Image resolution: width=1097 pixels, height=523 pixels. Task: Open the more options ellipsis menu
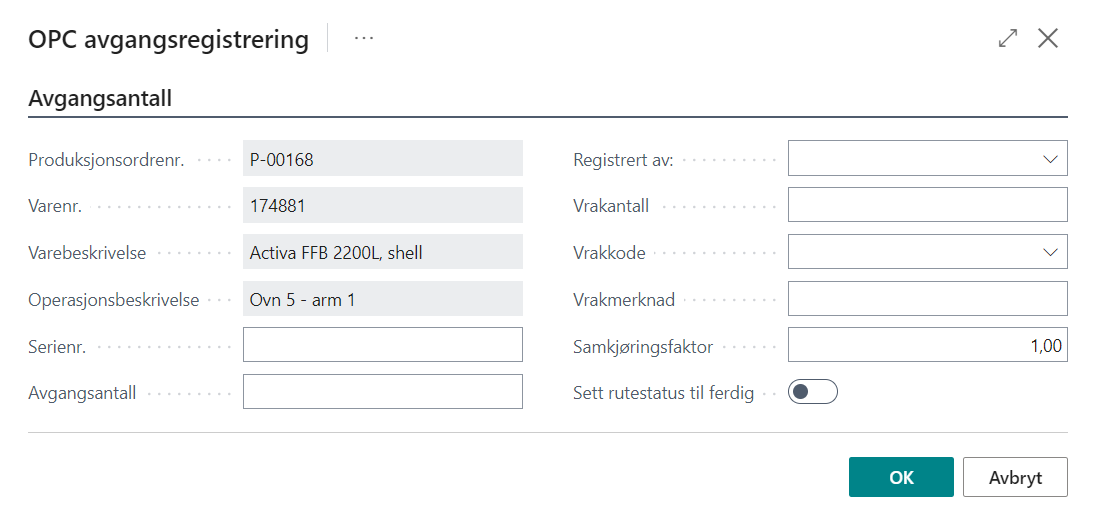364,39
